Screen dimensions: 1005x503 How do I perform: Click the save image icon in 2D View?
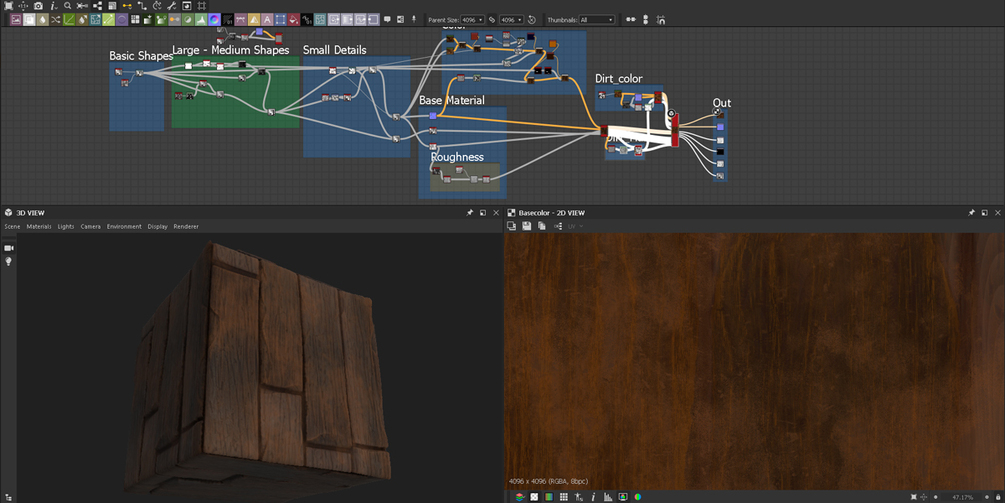[526, 226]
